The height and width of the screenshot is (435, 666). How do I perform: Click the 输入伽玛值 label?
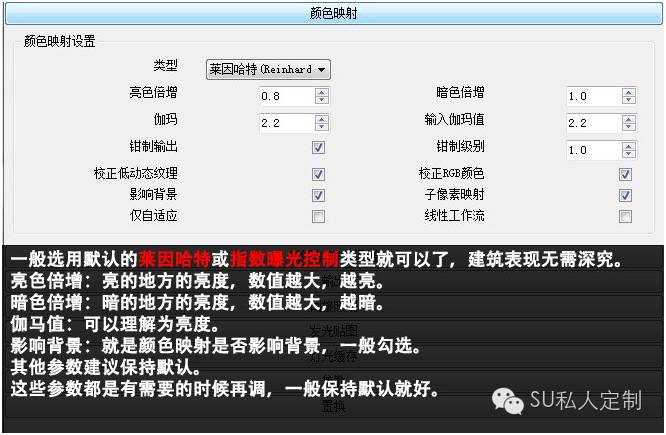point(454,119)
